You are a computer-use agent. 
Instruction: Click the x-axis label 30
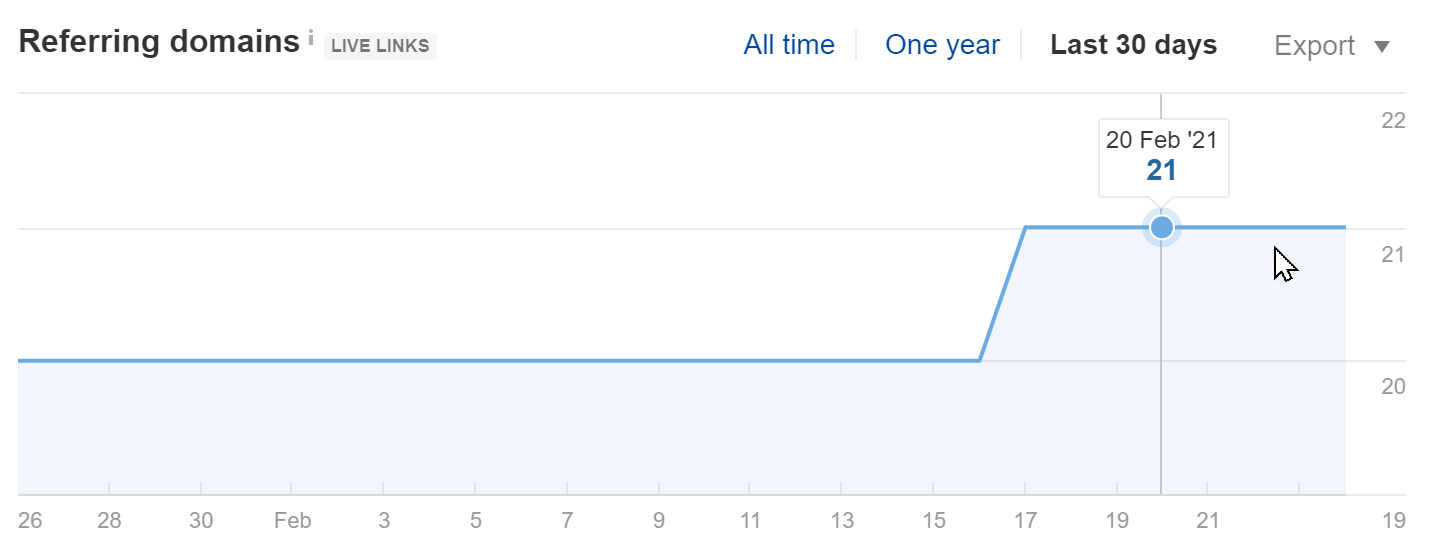click(201, 521)
